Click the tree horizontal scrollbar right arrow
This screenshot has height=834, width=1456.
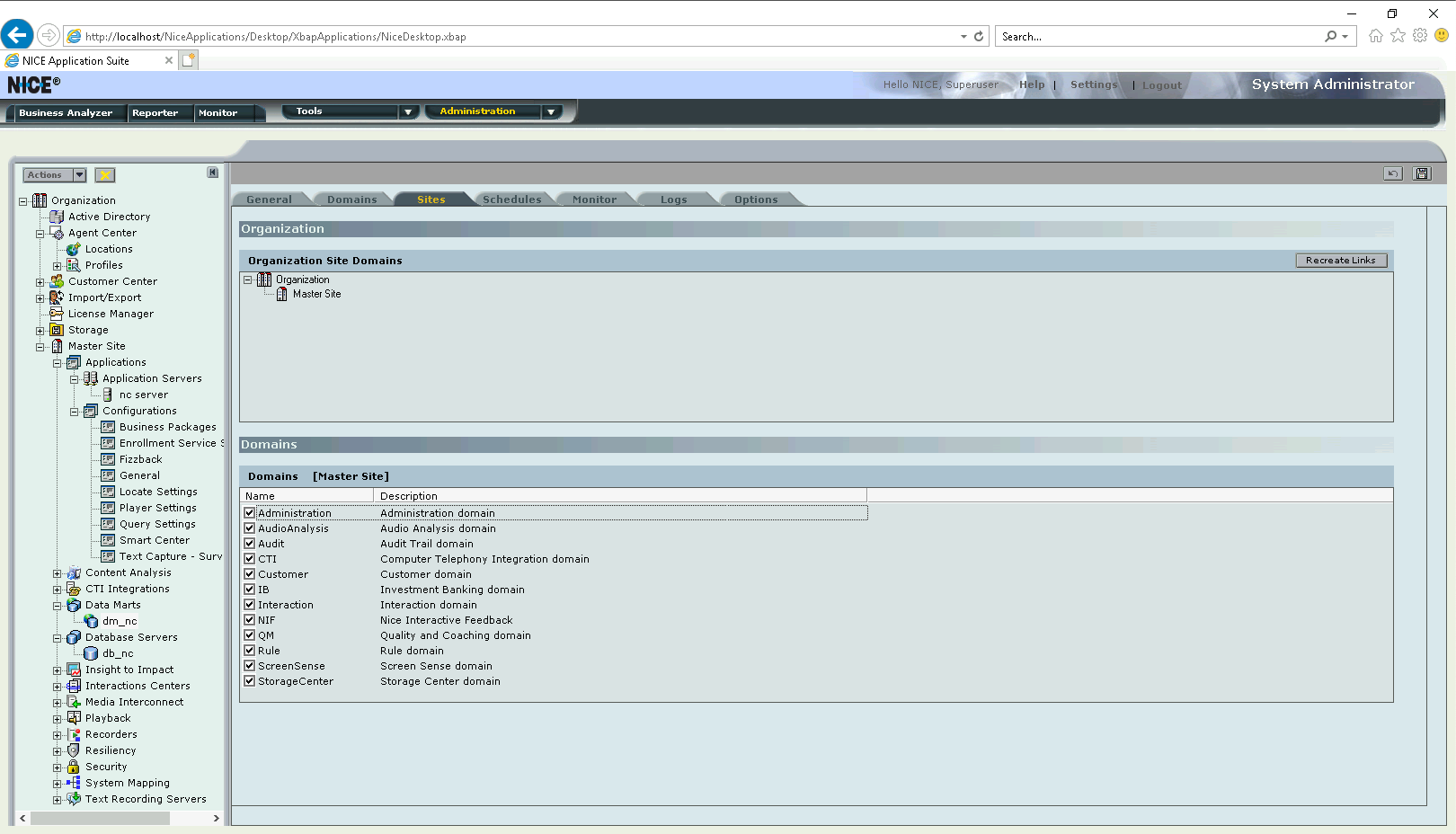pos(216,819)
